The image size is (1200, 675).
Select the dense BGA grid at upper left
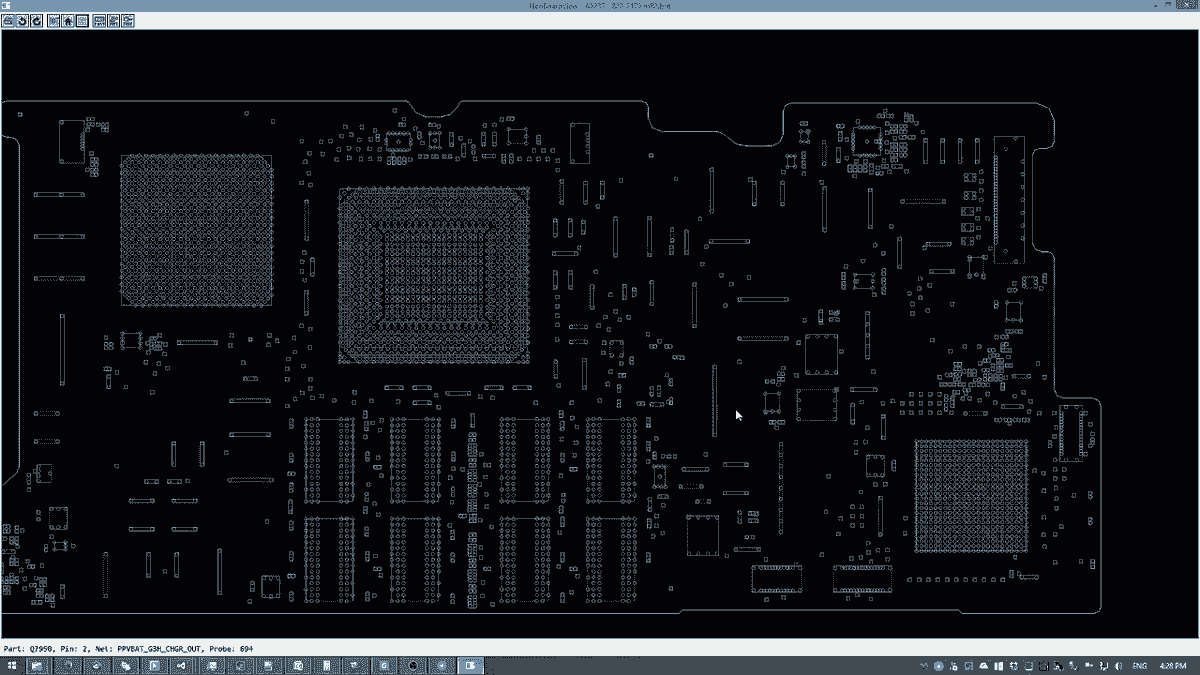[x=196, y=230]
